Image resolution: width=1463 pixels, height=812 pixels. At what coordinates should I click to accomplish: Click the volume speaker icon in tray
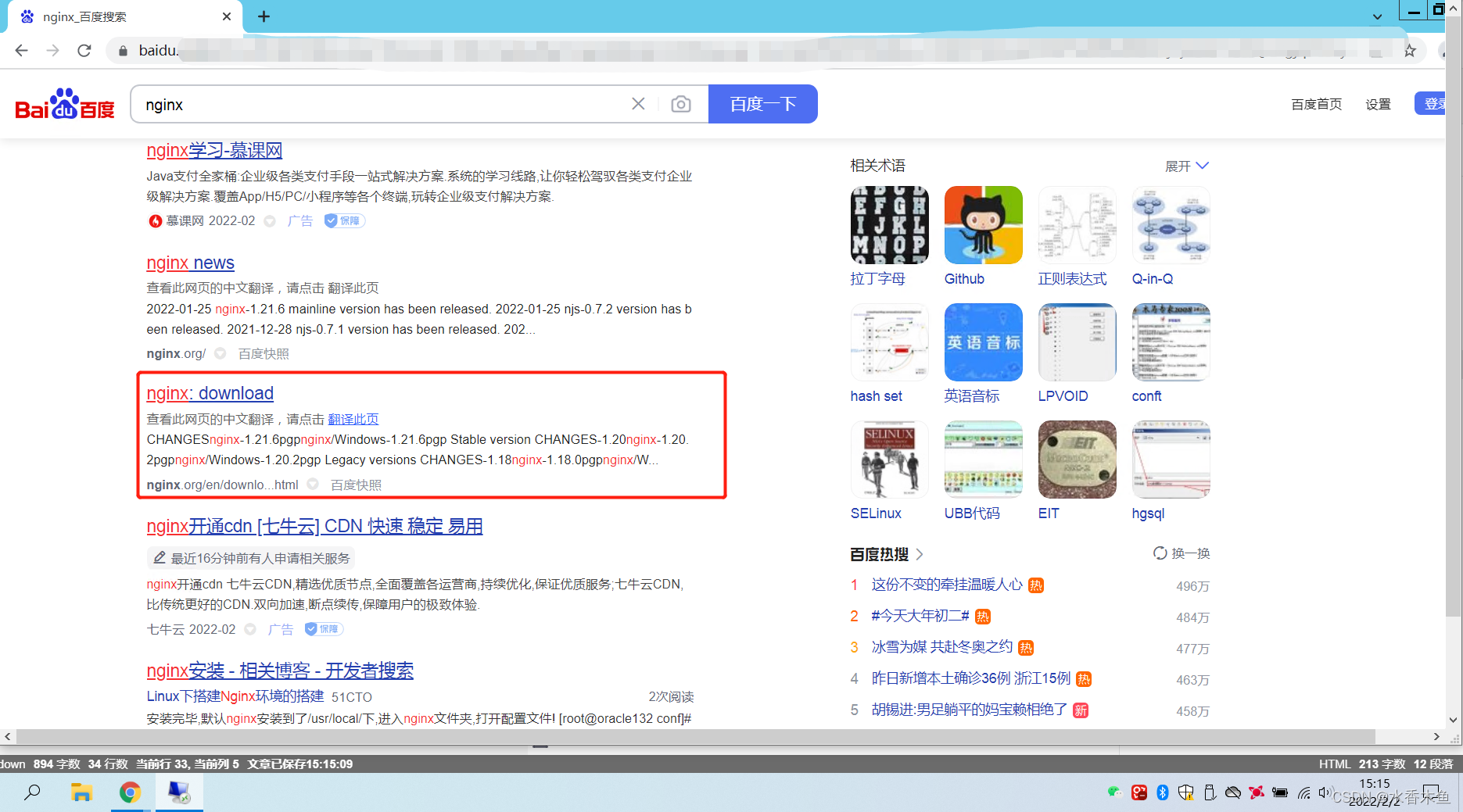tap(1325, 792)
